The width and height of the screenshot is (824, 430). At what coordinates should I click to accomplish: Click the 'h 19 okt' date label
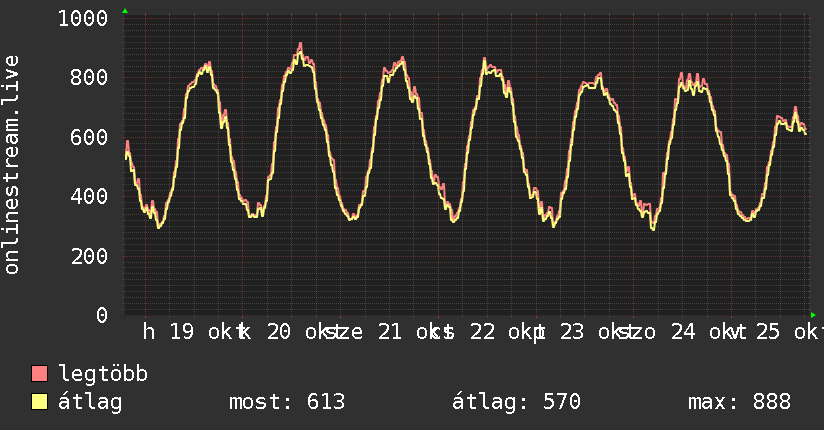coord(191,332)
